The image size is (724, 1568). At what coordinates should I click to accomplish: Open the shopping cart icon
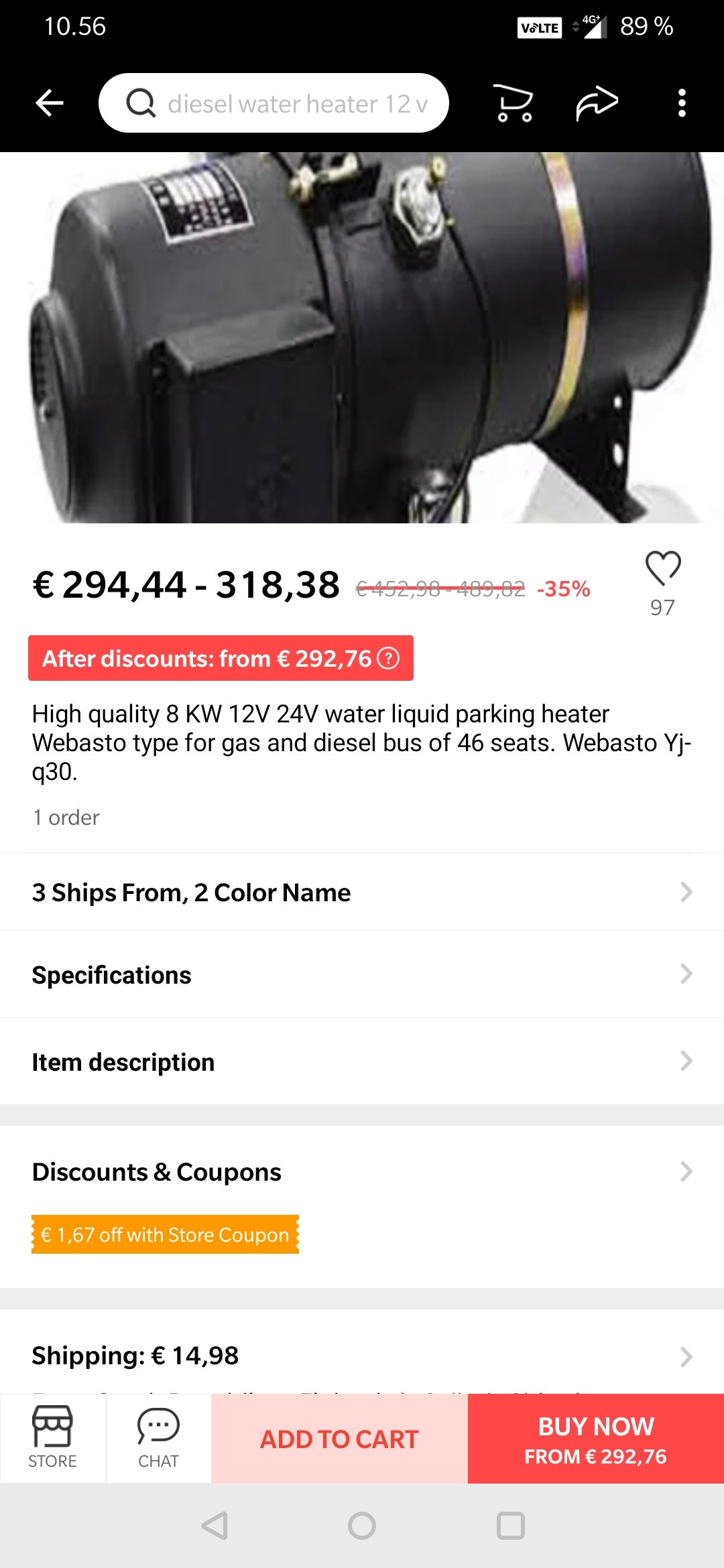tap(514, 103)
